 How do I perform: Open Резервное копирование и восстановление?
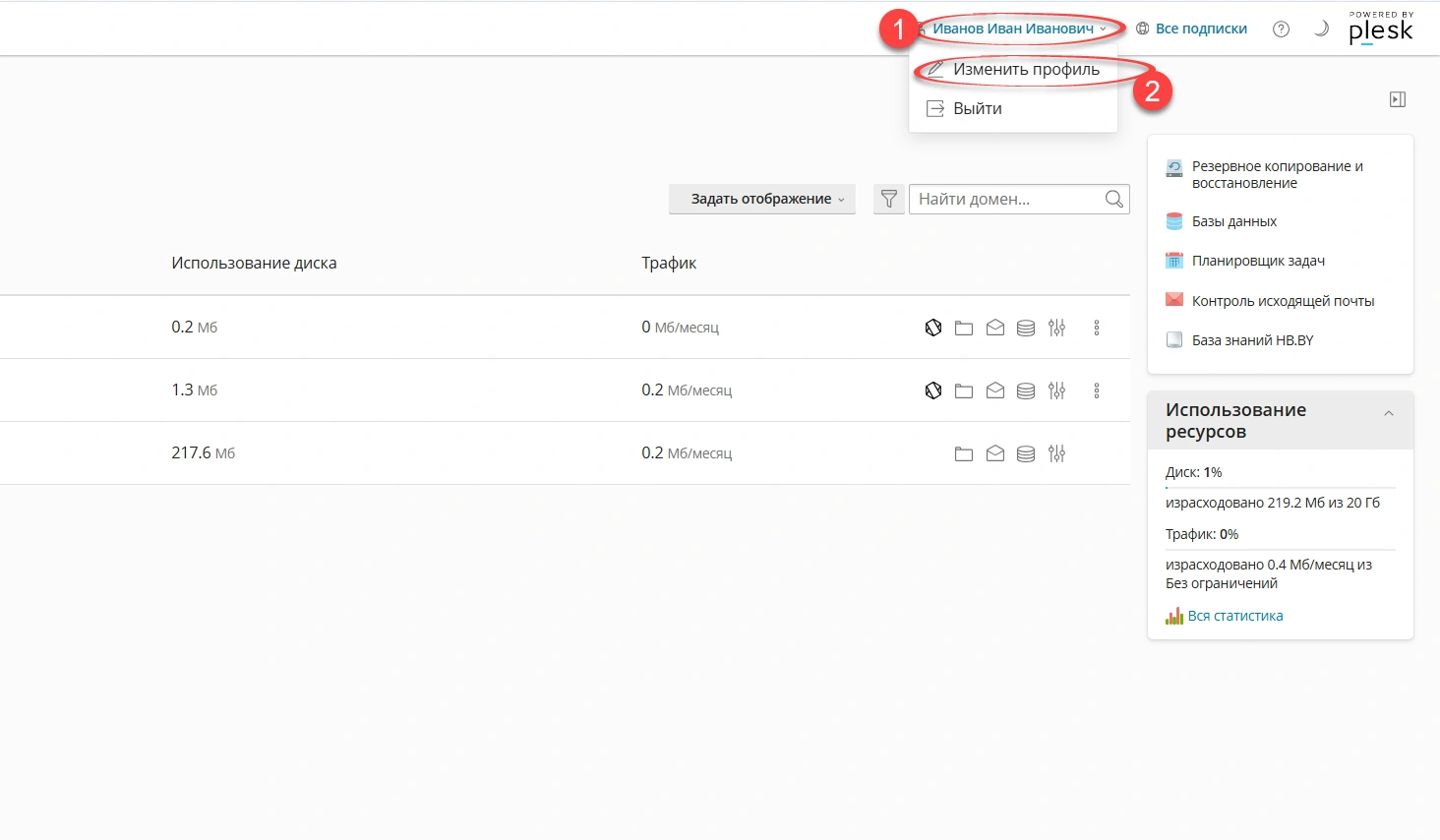point(1277,175)
